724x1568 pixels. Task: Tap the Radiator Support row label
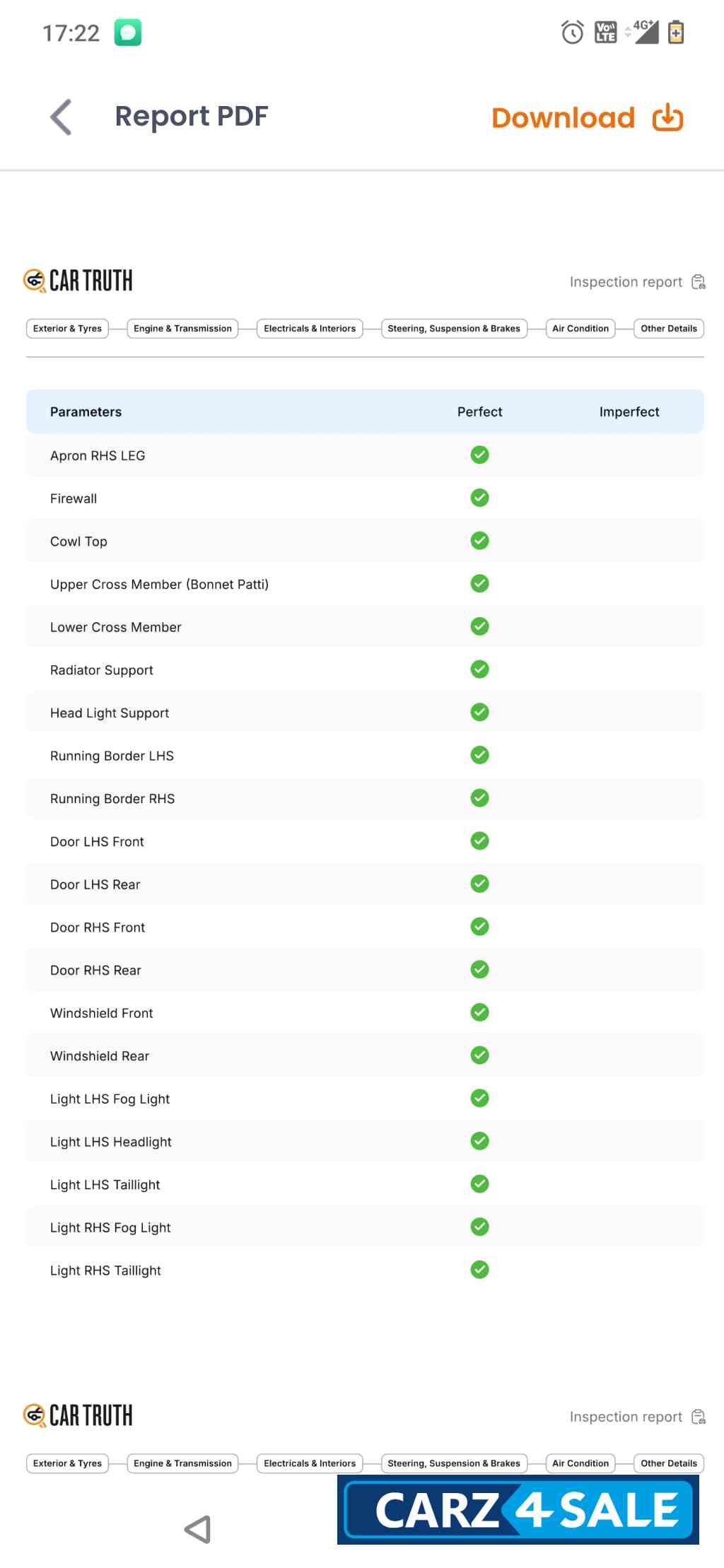tap(102, 670)
